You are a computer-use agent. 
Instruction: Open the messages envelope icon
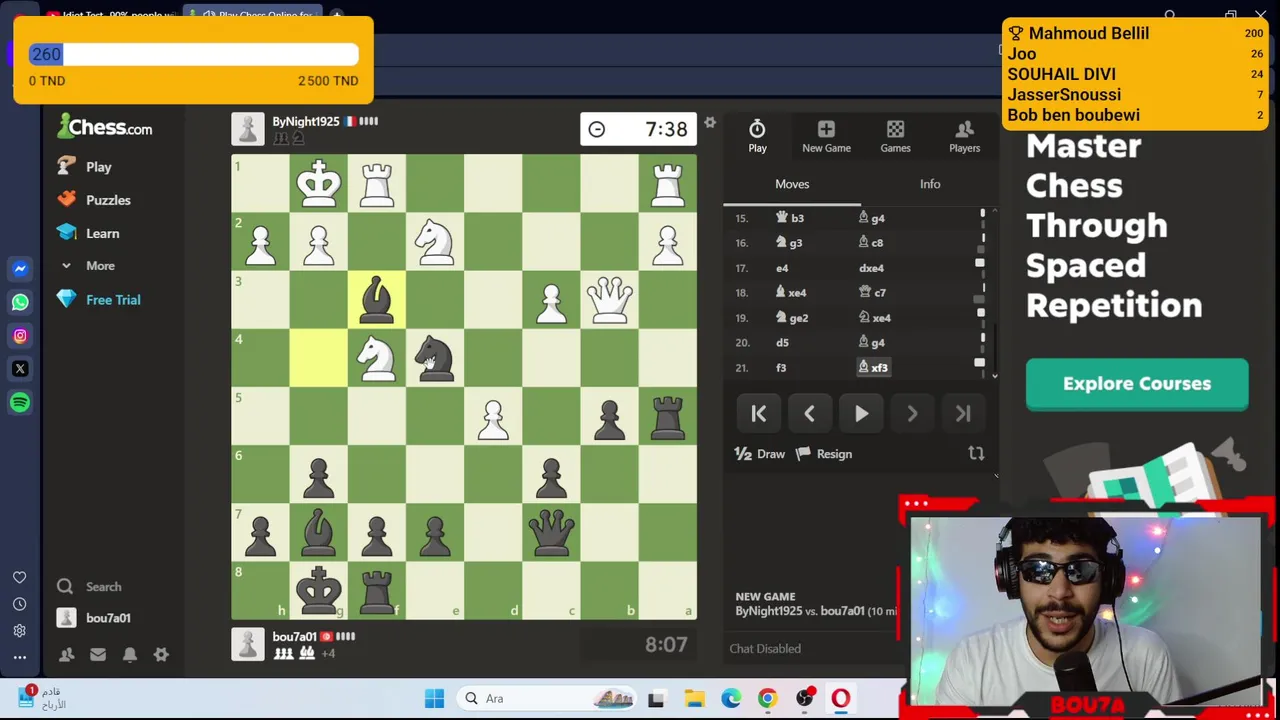[x=97, y=655]
